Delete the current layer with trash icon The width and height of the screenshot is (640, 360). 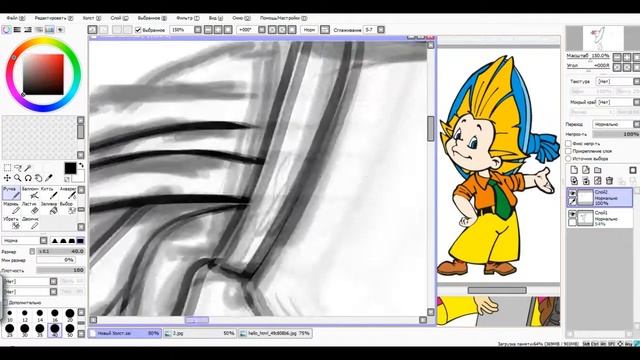click(x=609, y=180)
